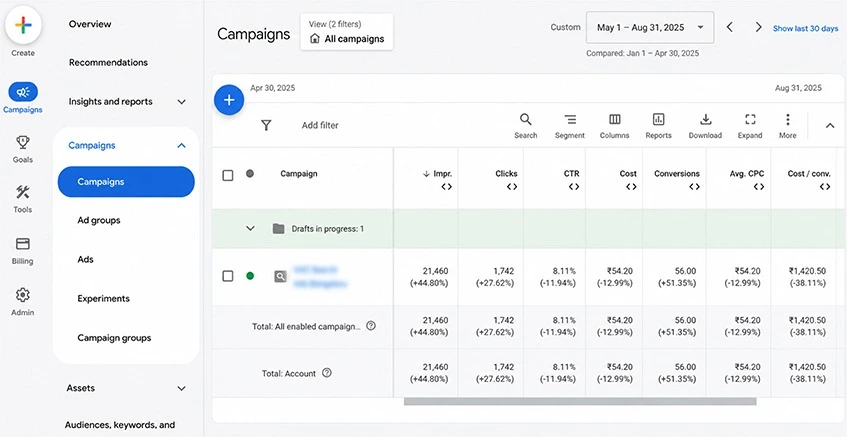
Task: Expand the Insights and reports section
Action: point(127,102)
